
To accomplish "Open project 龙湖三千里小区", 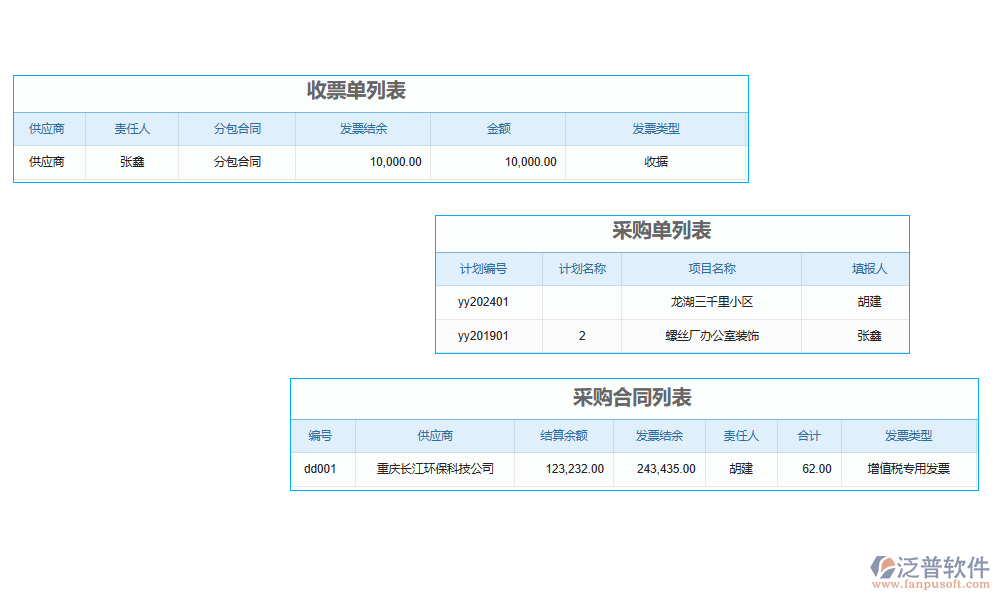I will (712, 302).
